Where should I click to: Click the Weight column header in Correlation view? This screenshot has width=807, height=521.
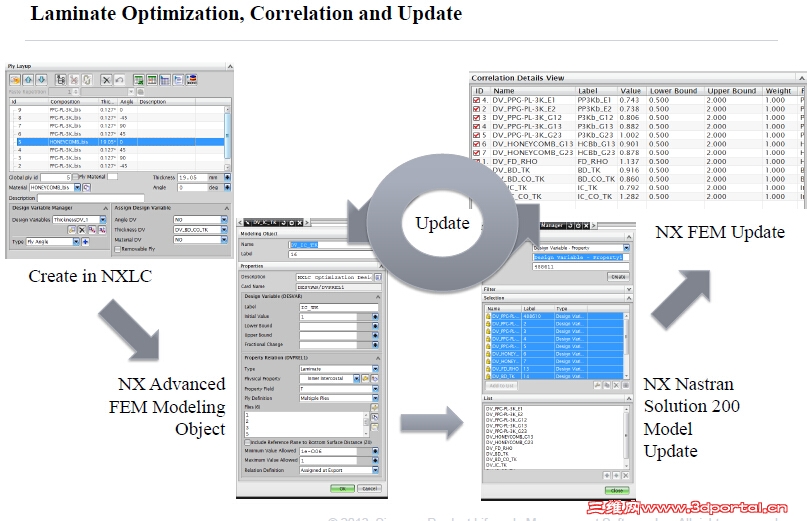(x=778, y=91)
